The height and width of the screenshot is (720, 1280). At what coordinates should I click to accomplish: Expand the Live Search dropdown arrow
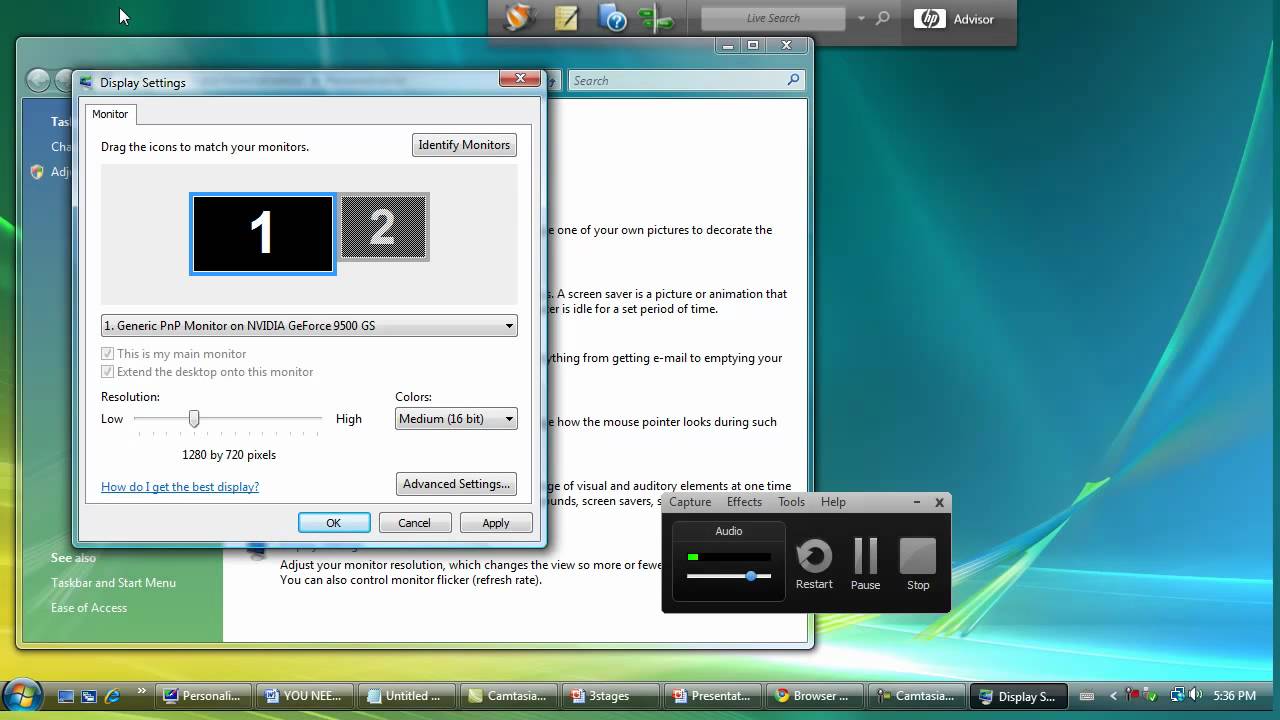861,18
